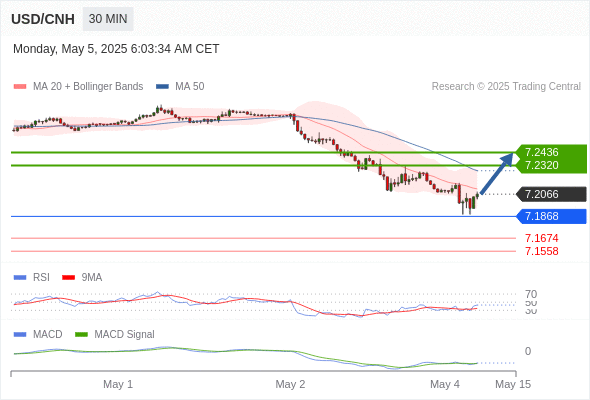Click the 'MACD Signal' legend label
Screen dimensions: 590x400
pos(125,335)
